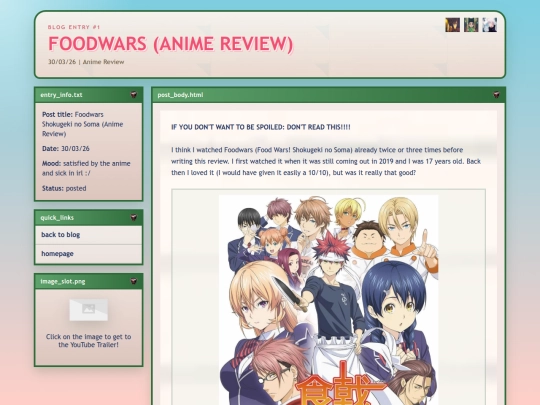Click the paragraph starting 'I think I watched Foodwars'
Screen dimensions: 540x405
pyautogui.click(x=326, y=161)
